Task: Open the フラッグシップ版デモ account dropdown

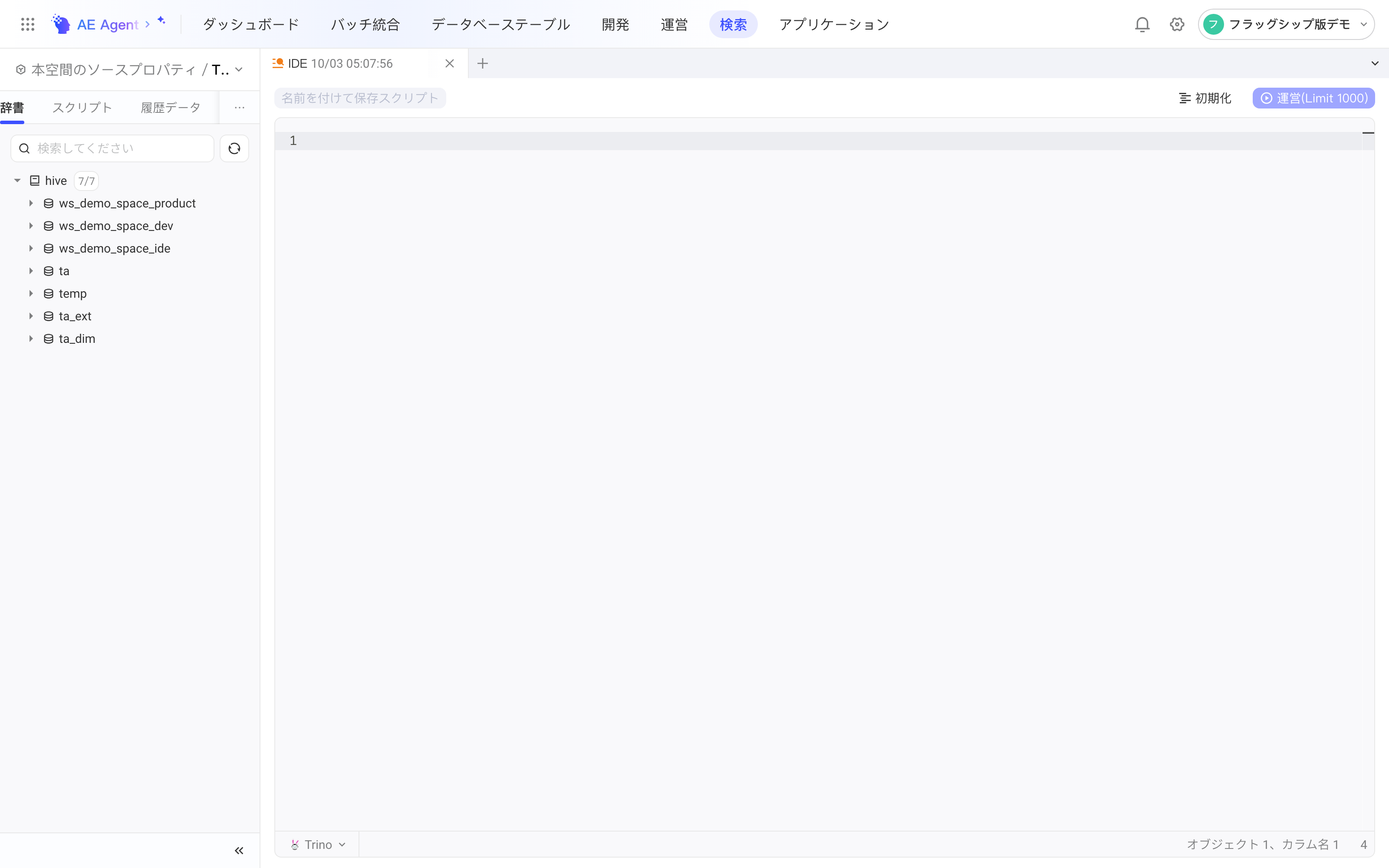Action: tap(1286, 24)
